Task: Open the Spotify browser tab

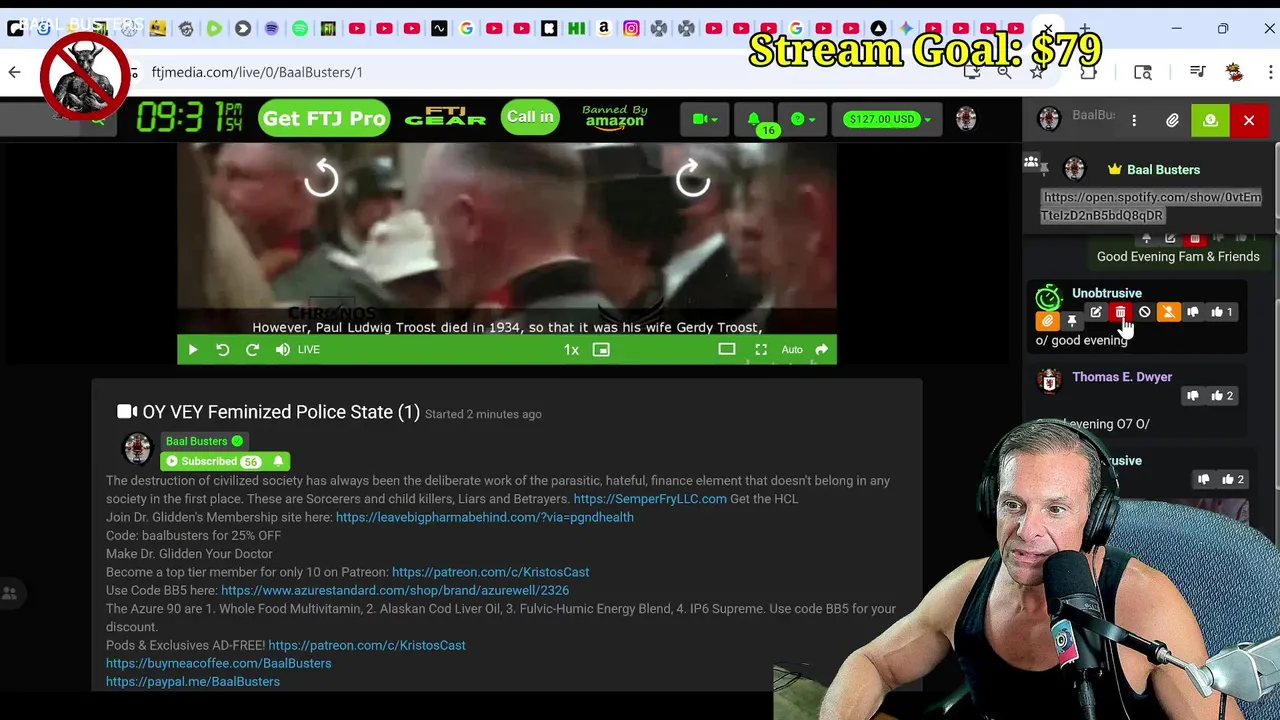Action: coord(300,29)
